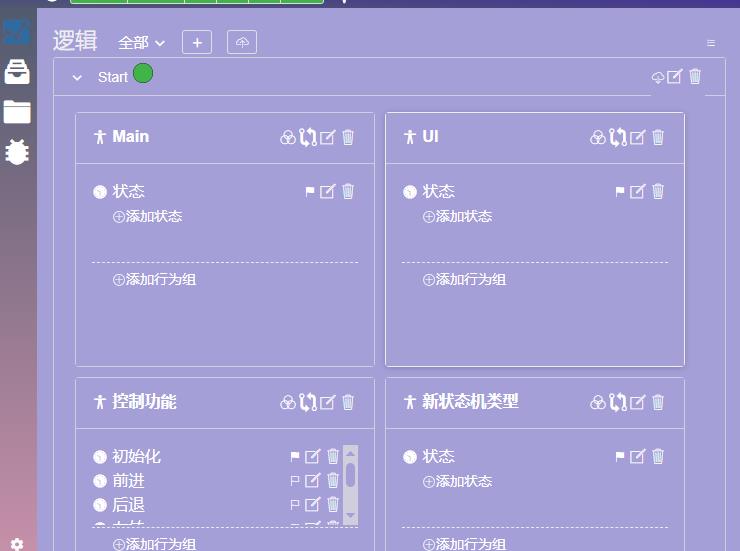Edit the UI card
The image size is (740, 551).
tap(638, 137)
